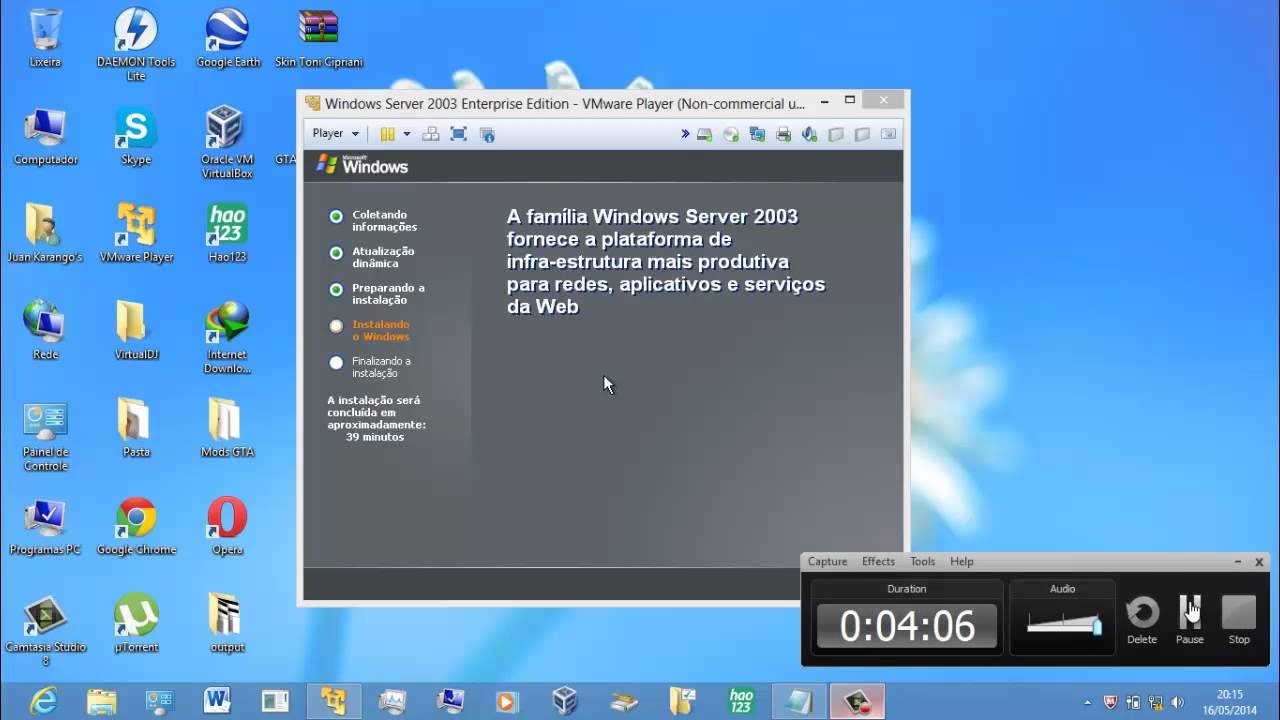Click the message log icon in VMware toolbar
The width and height of the screenshot is (1280, 720).
tap(888, 134)
